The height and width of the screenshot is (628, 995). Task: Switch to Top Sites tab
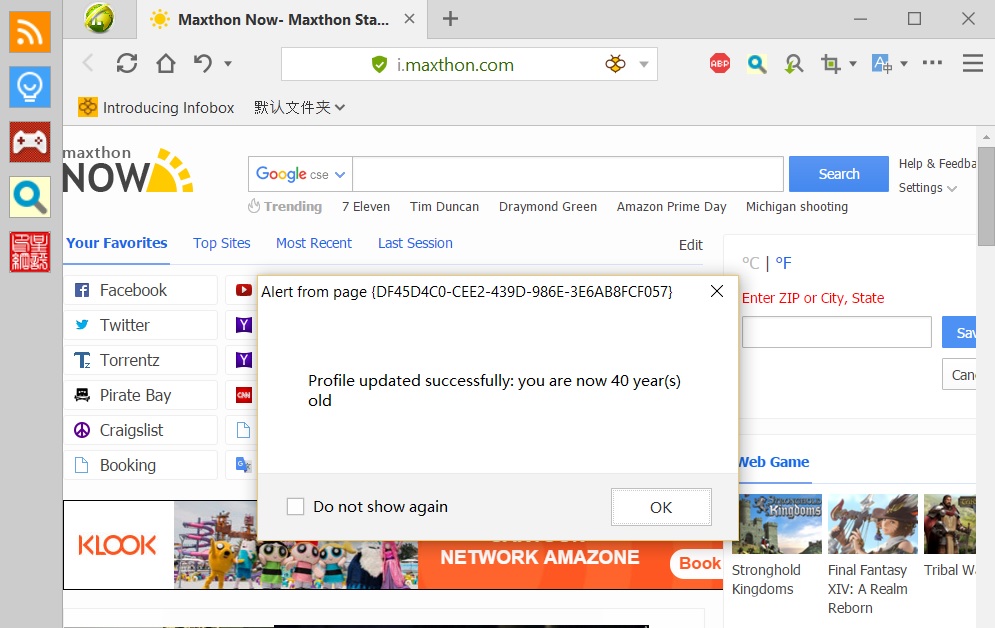coord(221,243)
